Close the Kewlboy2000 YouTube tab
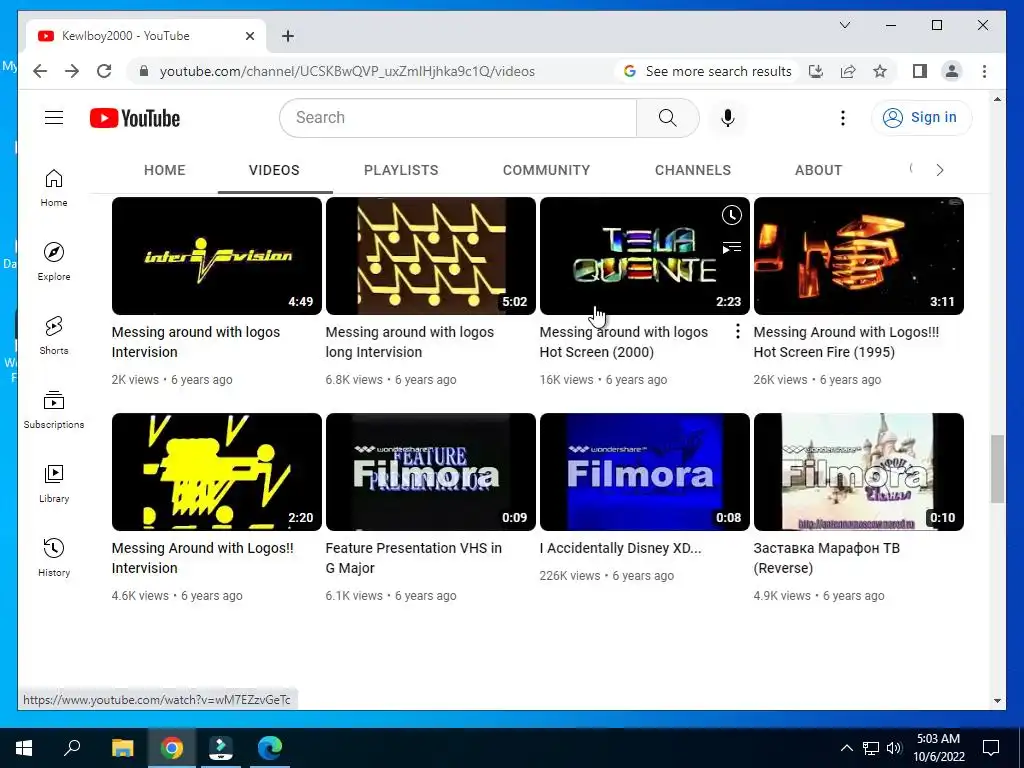This screenshot has height=768, width=1024. click(x=249, y=36)
